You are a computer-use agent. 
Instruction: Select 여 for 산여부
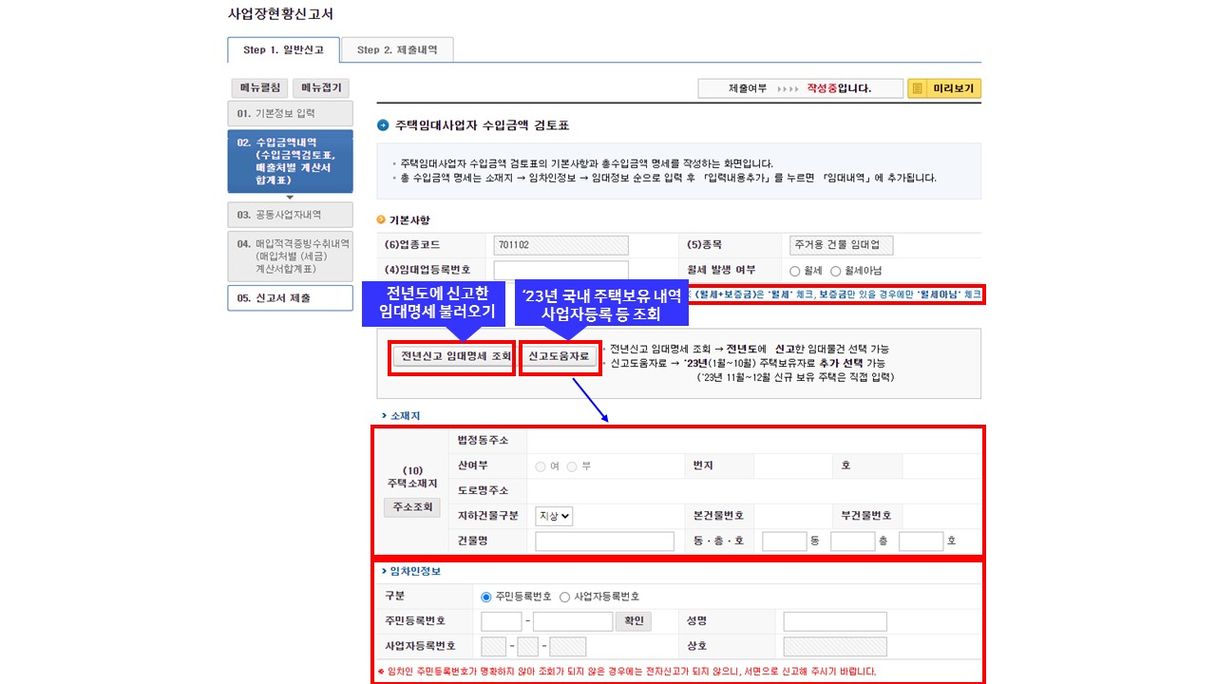(x=541, y=466)
